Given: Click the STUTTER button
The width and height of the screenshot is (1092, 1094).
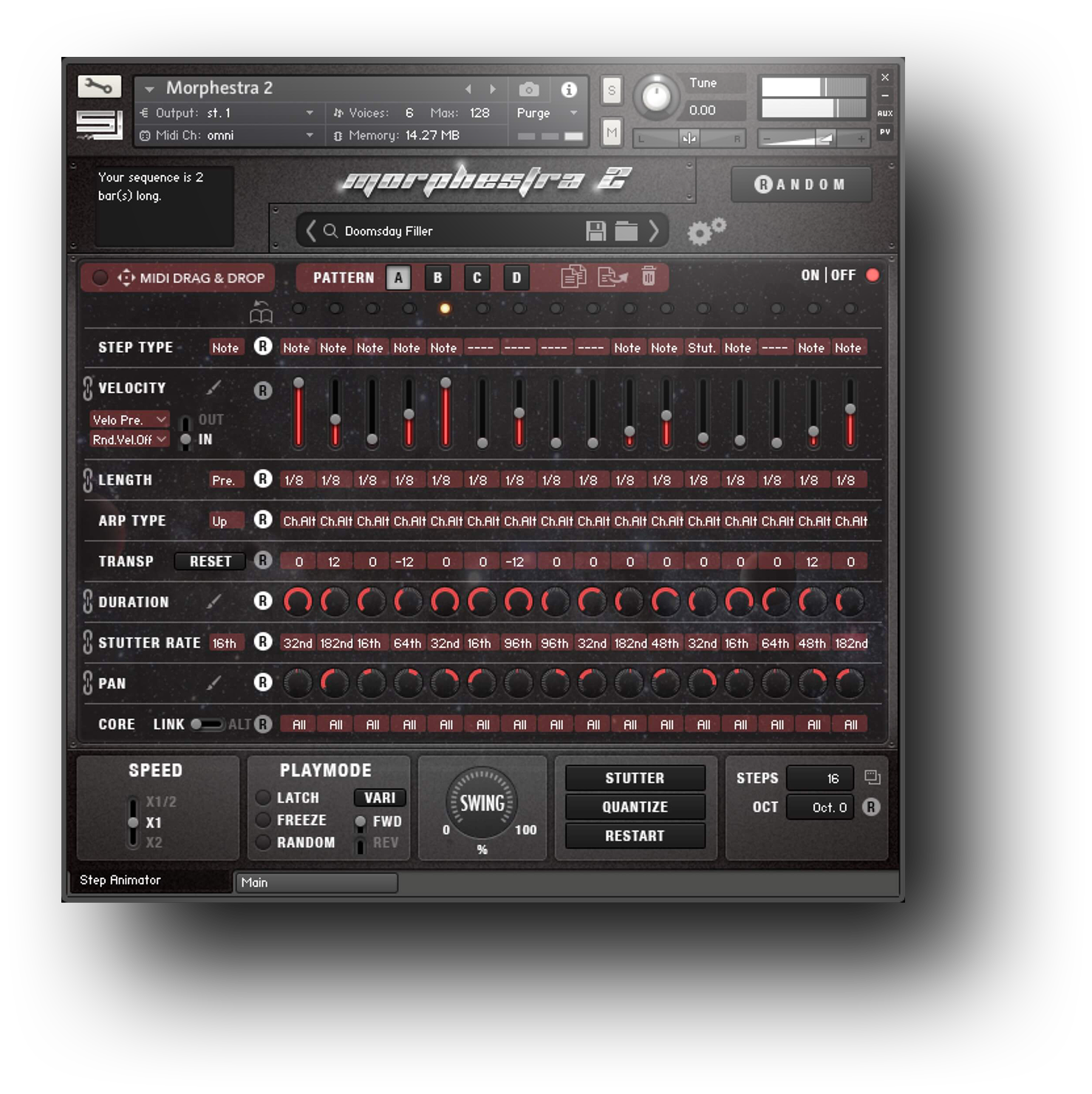Looking at the screenshot, I should (x=635, y=778).
